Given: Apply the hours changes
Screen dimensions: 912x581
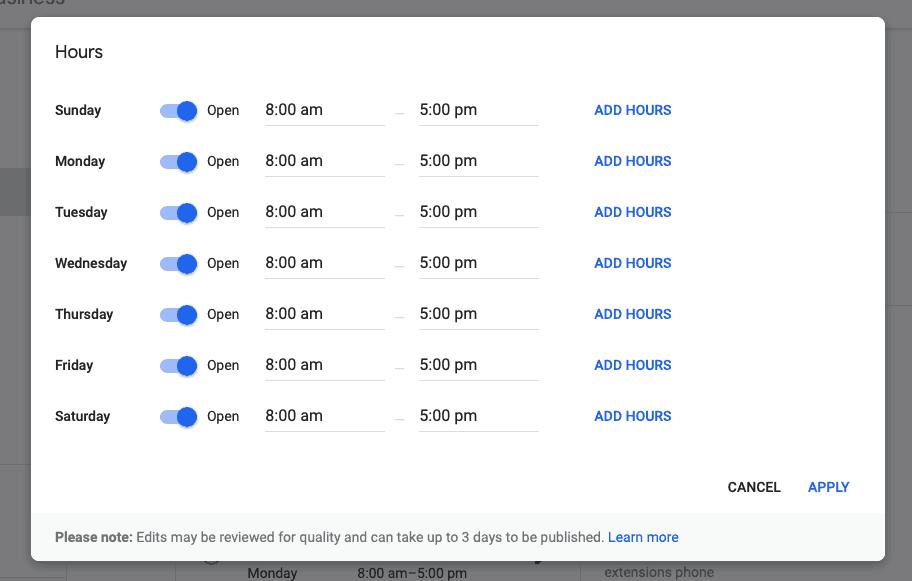Looking at the screenshot, I should (828, 488).
